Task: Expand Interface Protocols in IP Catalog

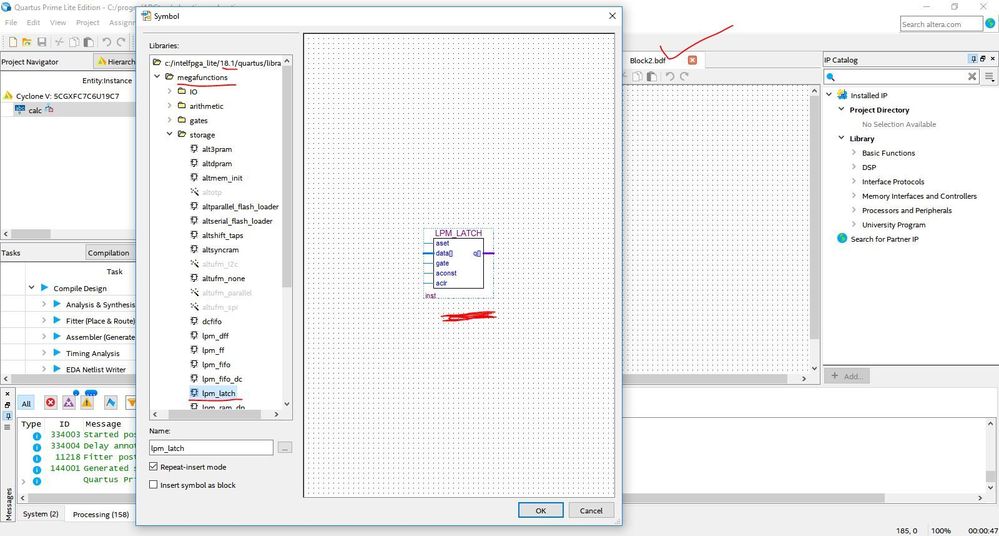Action: pyautogui.click(x=854, y=182)
